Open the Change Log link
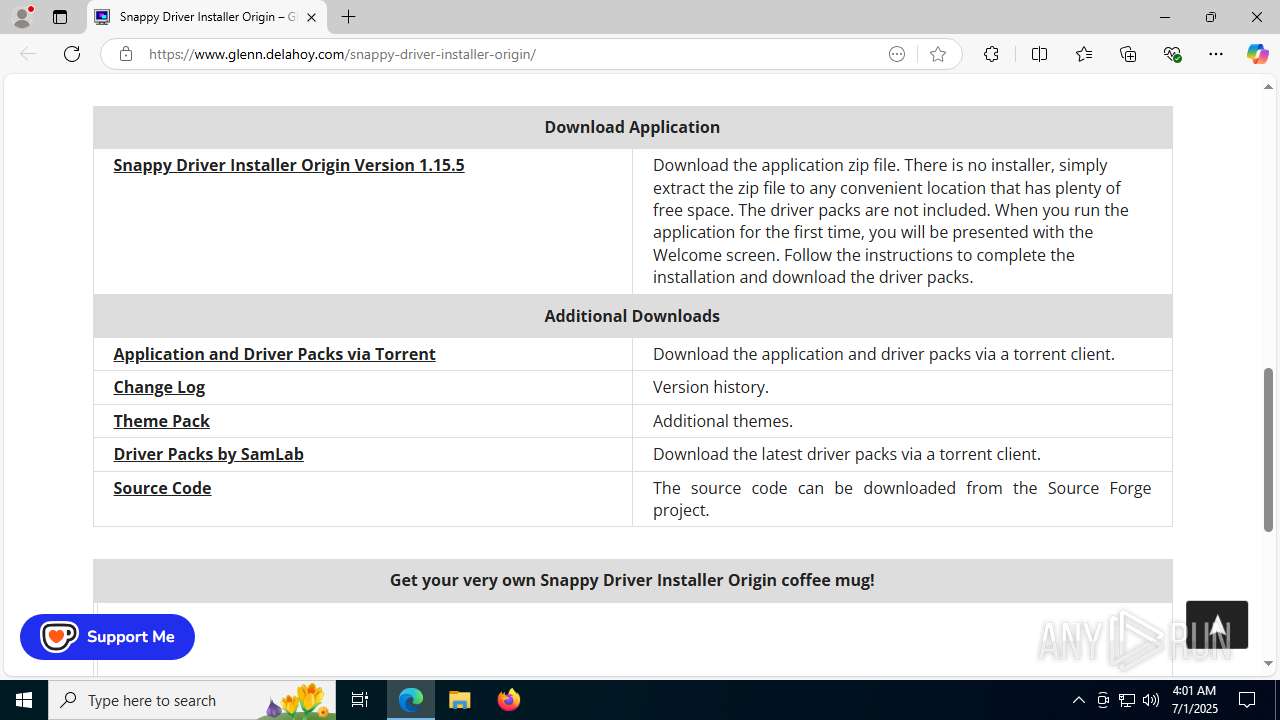This screenshot has width=1280, height=720. point(159,387)
